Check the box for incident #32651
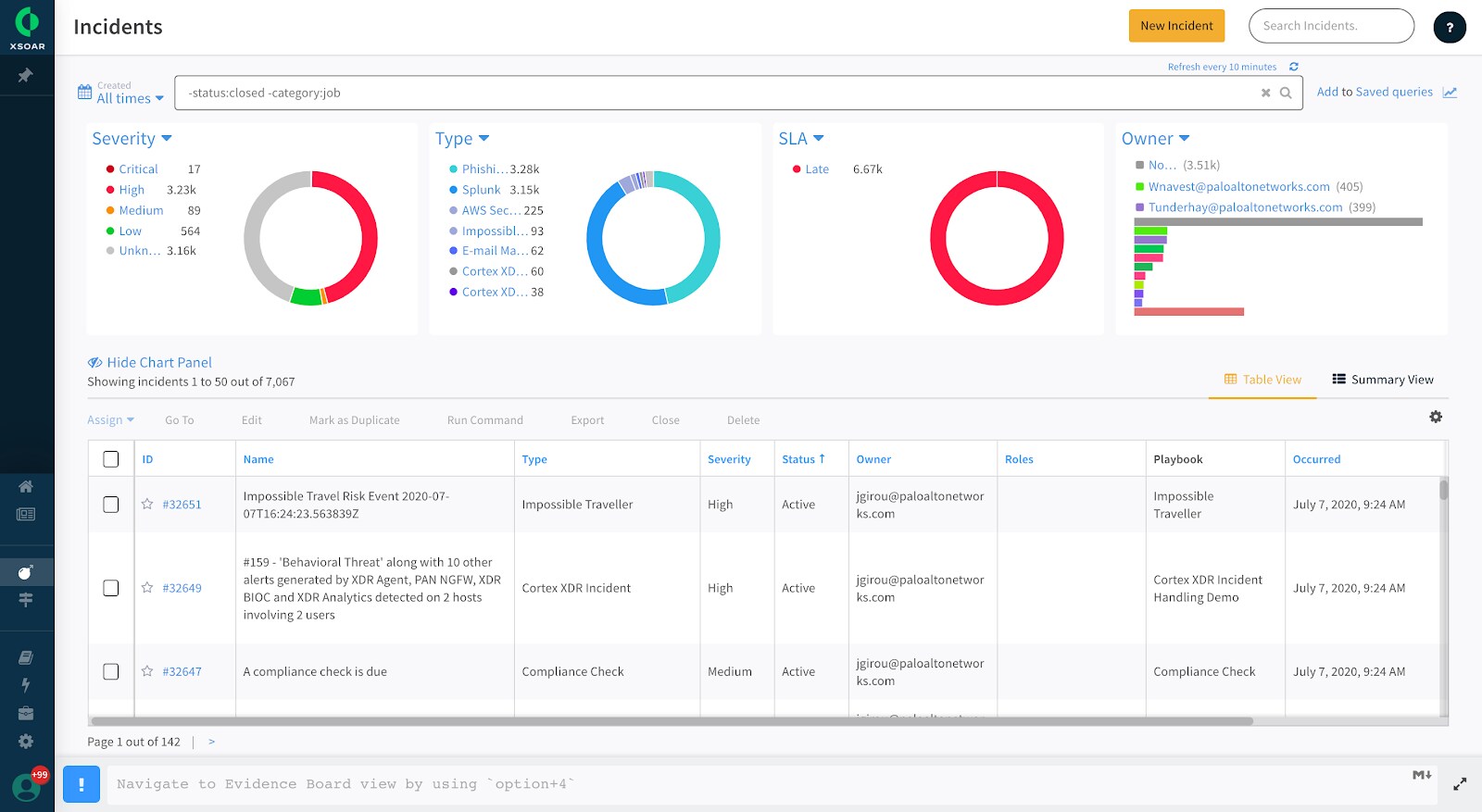Screen dimensions: 1482x812 coord(111,505)
